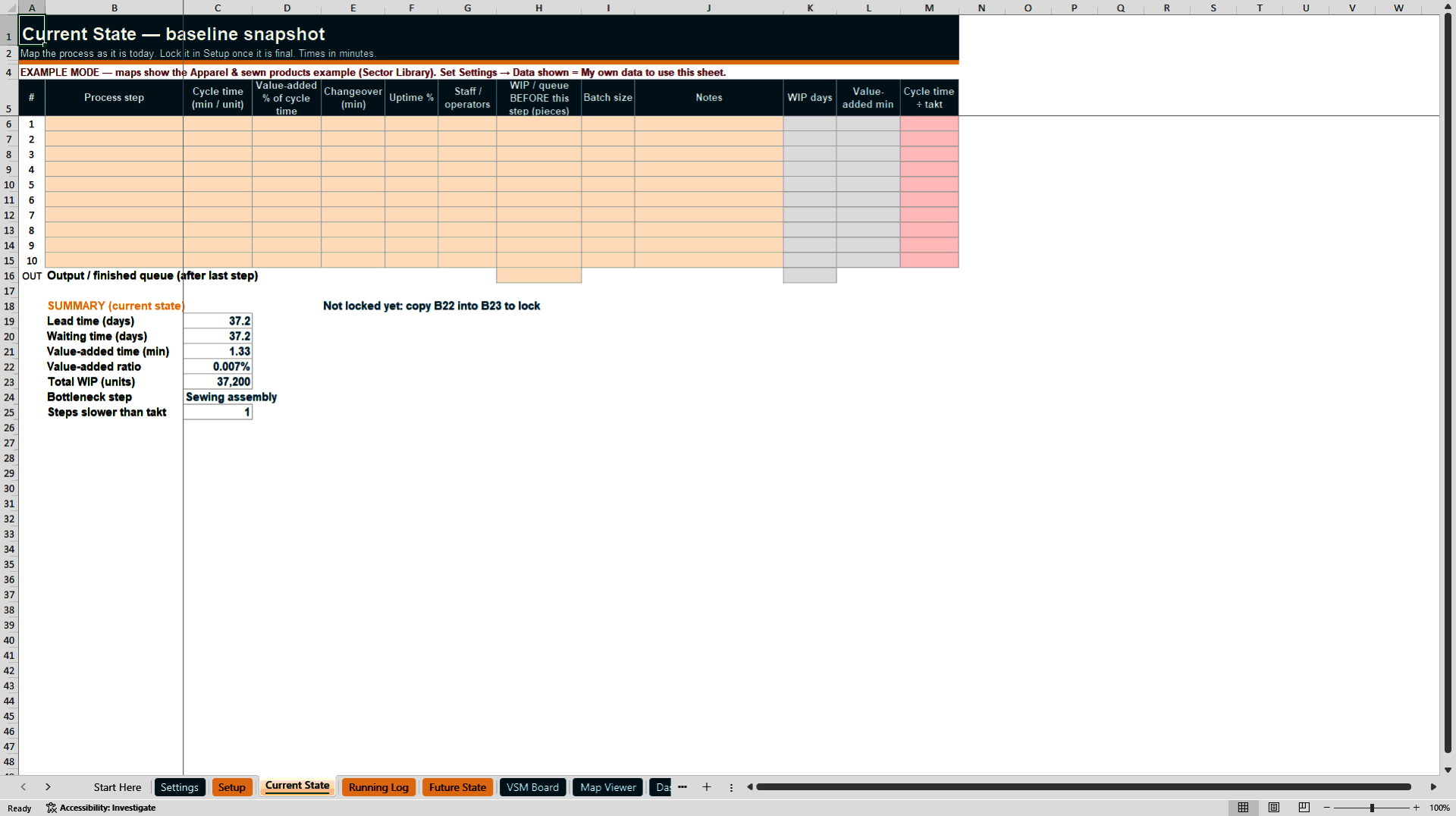Go to the Future State sheet
The height and width of the screenshot is (816, 1456).
point(457,787)
